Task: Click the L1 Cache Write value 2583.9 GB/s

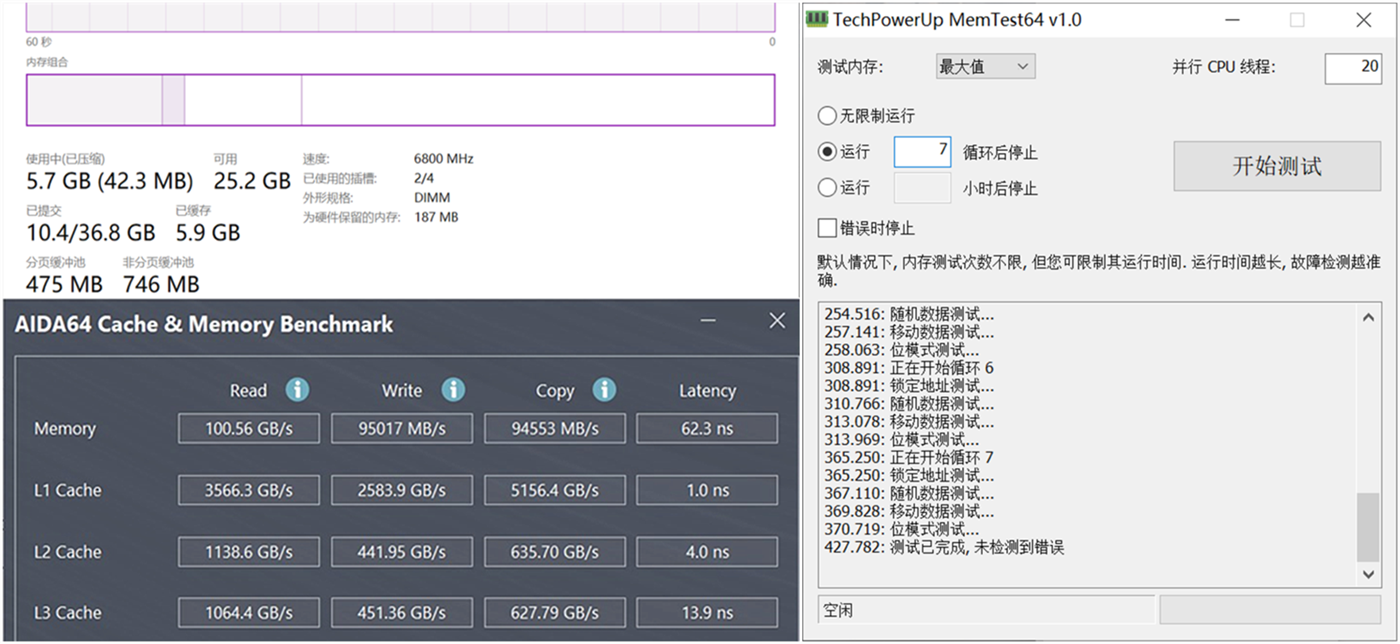Action: [402, 490]
